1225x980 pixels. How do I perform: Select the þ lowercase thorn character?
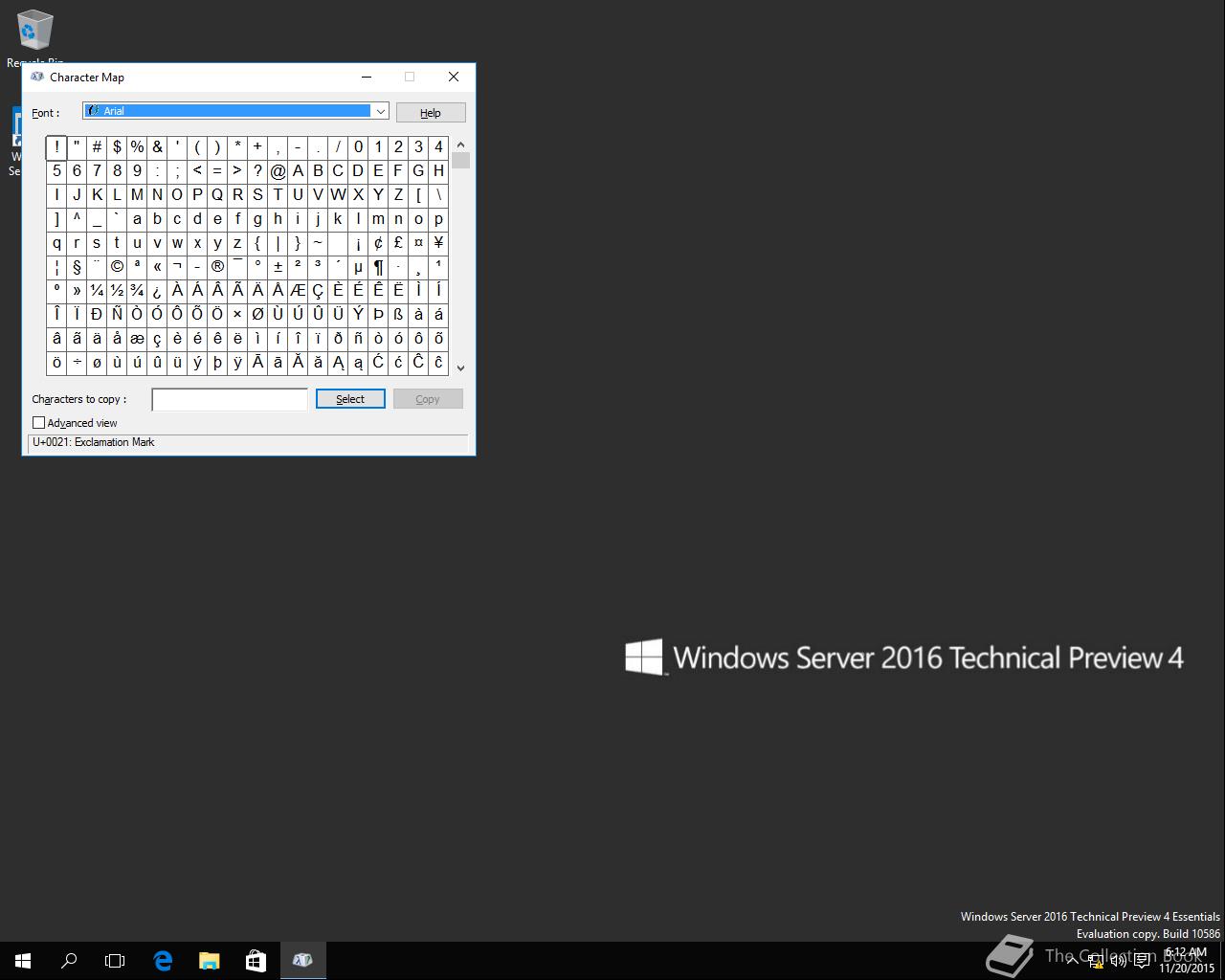click(x=217, y=362)
